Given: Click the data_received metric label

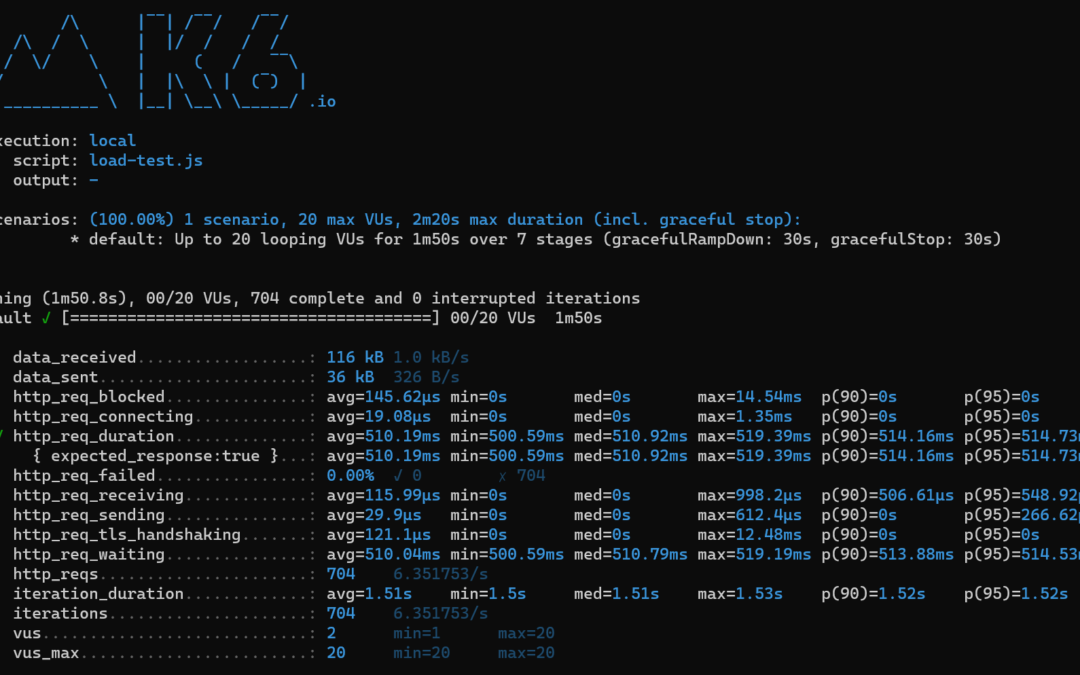Looking at the screenshot, I should click(75, 357).
